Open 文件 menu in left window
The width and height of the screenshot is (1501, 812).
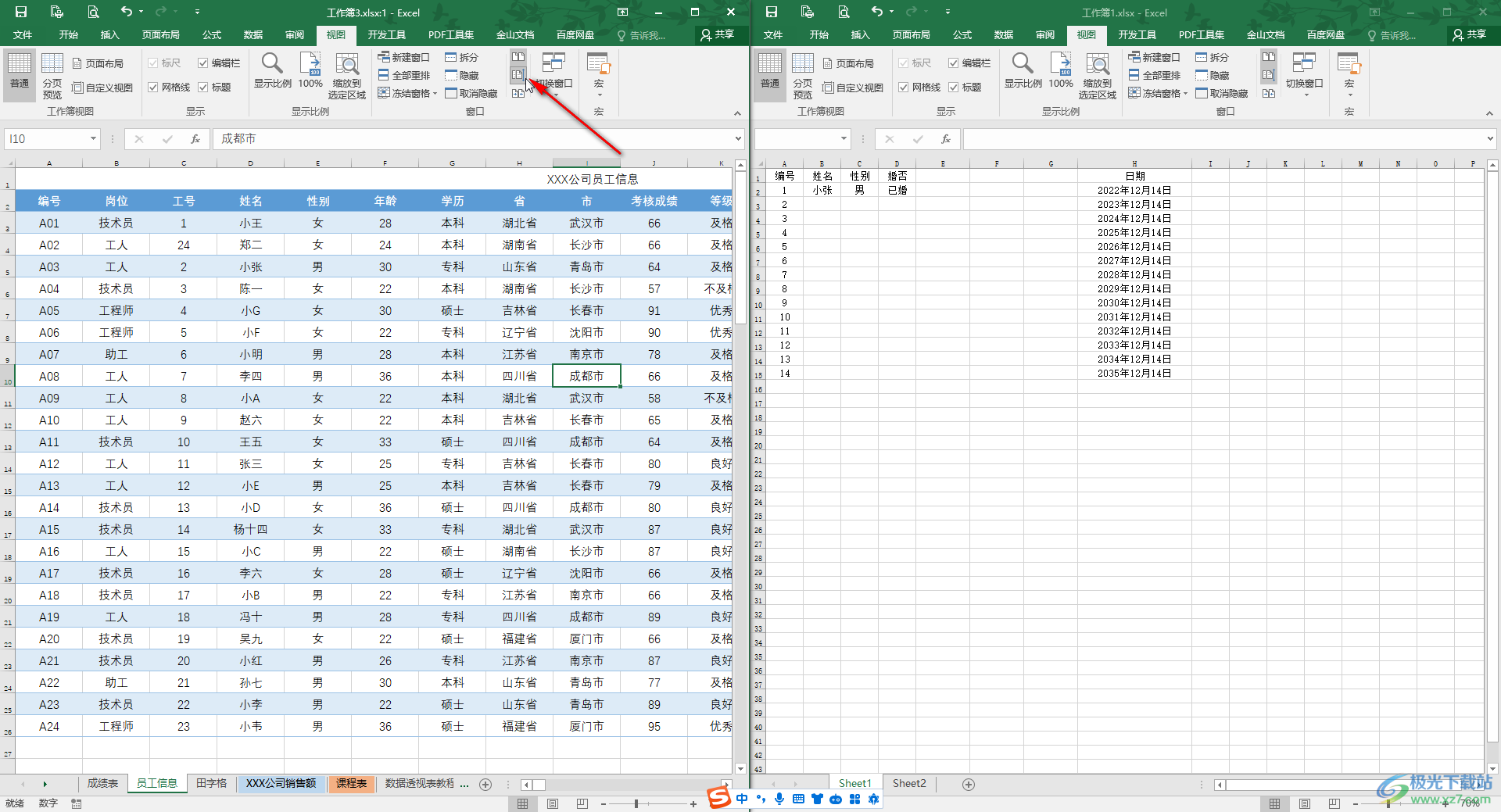tap(23, 35)
